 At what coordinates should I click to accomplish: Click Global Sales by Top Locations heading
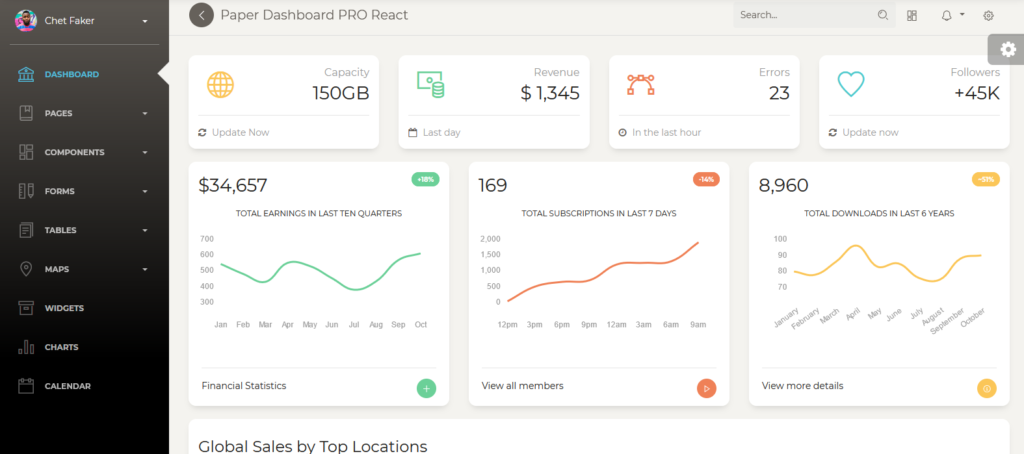313,446
